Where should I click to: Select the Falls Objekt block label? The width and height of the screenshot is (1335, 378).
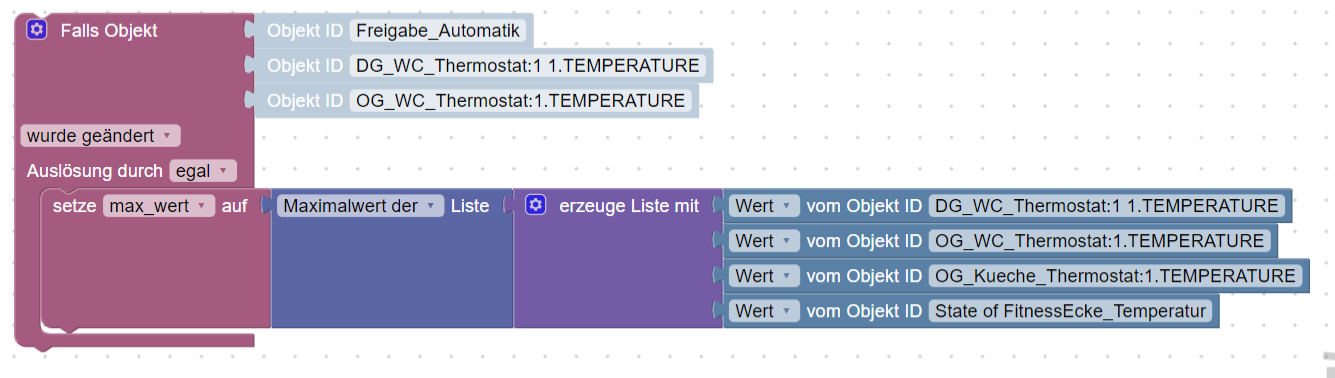pos(109,30)
